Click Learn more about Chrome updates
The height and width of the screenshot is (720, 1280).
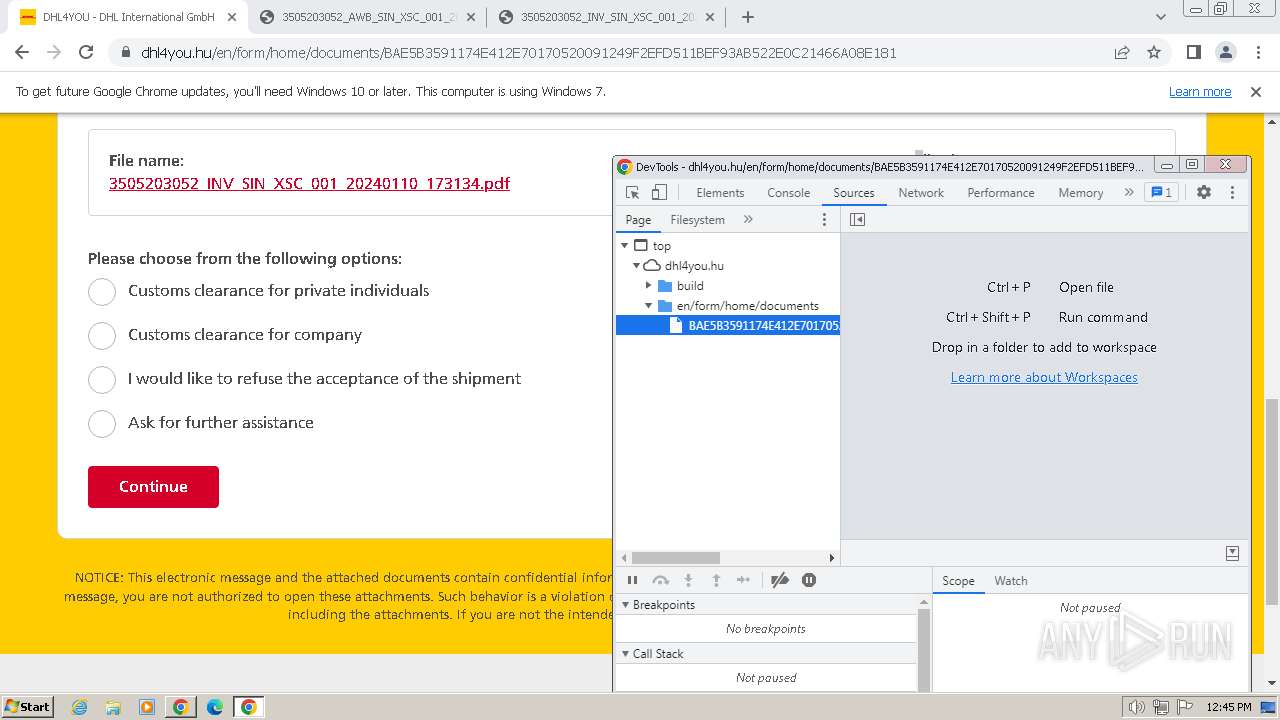tap(1200, 91)
